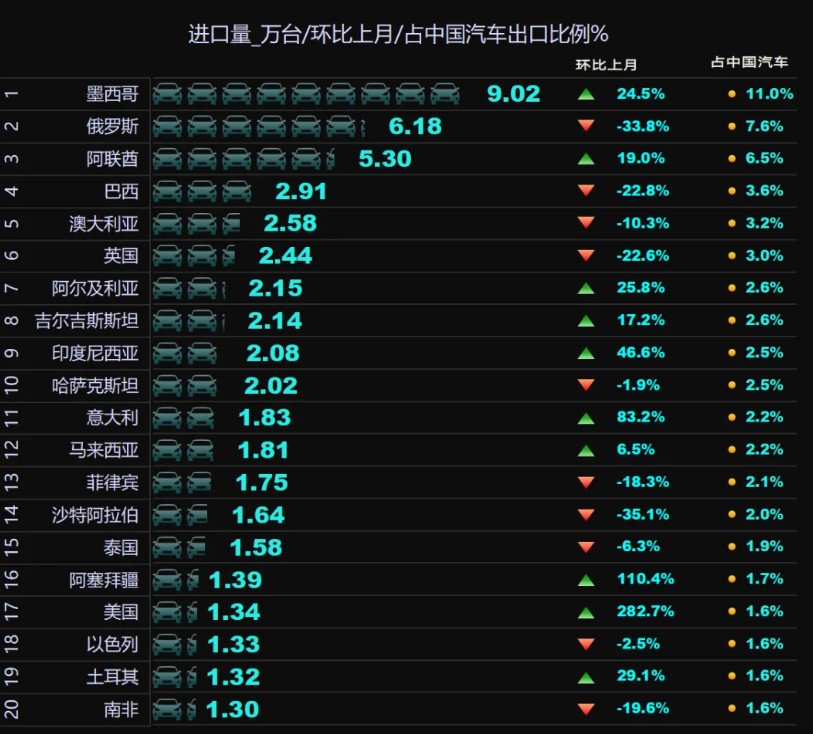Click the 282.7% change value
813x734 pixels.
(645, 611)
